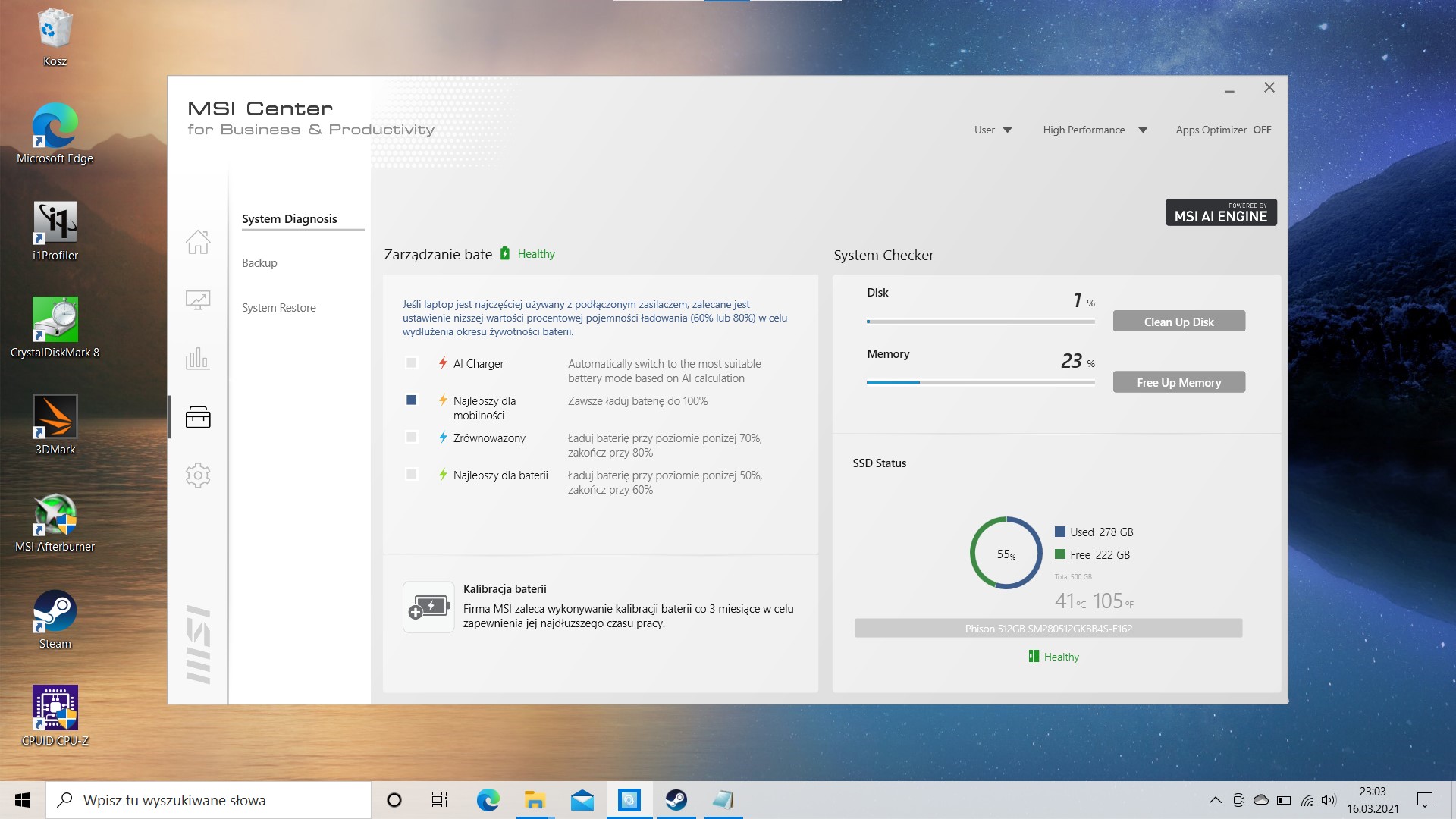Select the toolbox sidebar icon
The height and width of the screenshot is (819, 1456).
point(198,417)
